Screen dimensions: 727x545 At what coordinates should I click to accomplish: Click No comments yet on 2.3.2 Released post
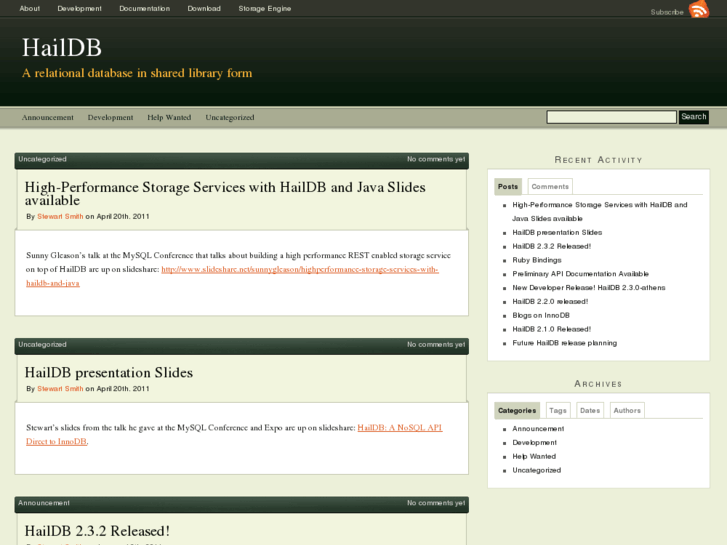(x=436, y=503)
